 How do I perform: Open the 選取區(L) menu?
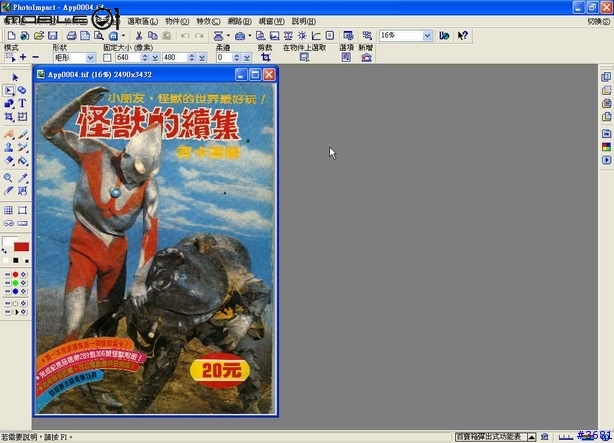pyautogui.click(x=143, y=21)
